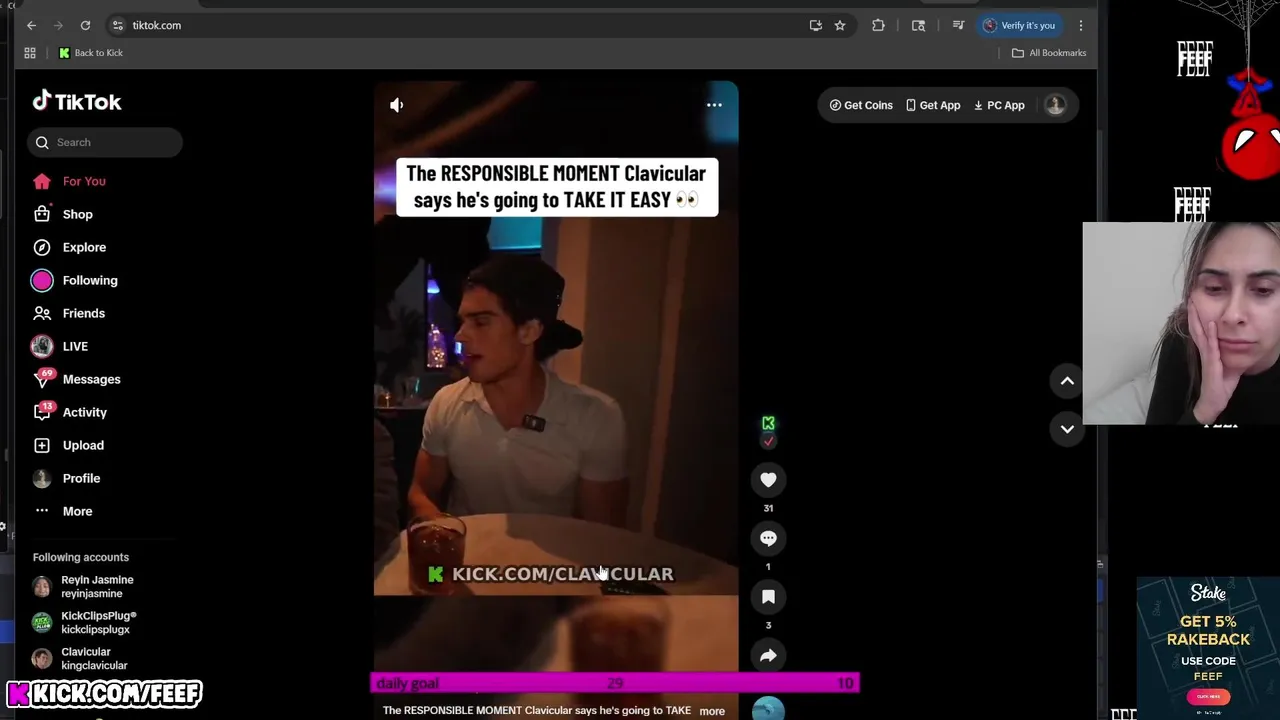Open the profile avatar in header

click(1055, 105)
